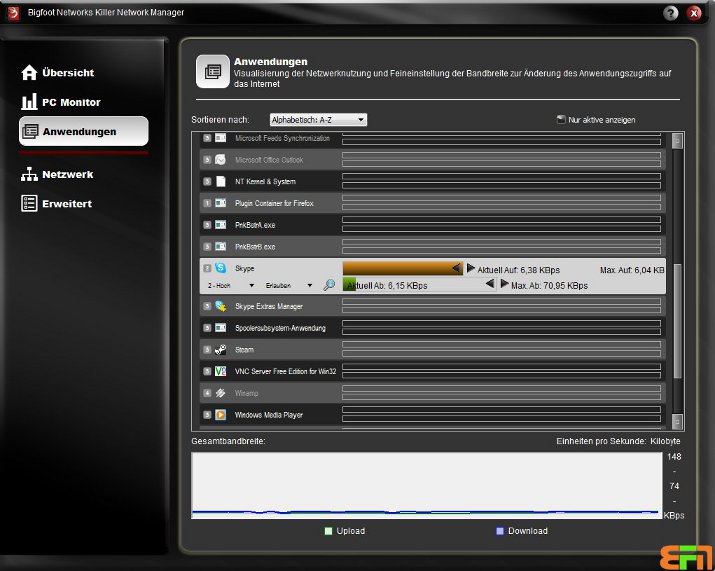Select VNC Server Free Edition for Win32

coord(433,371)
